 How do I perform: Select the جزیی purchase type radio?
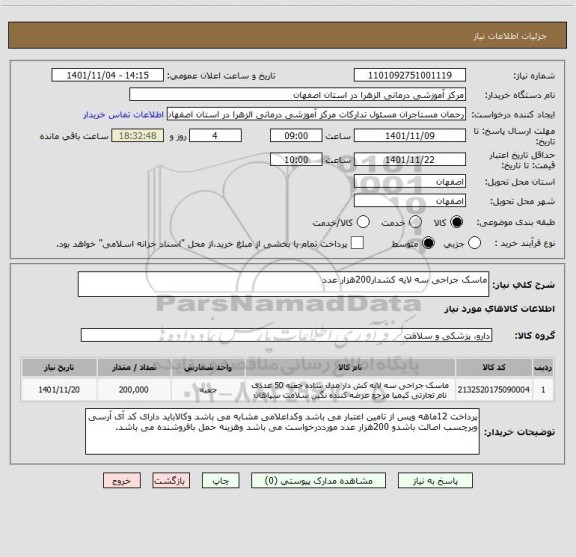[x=474, y=243]
